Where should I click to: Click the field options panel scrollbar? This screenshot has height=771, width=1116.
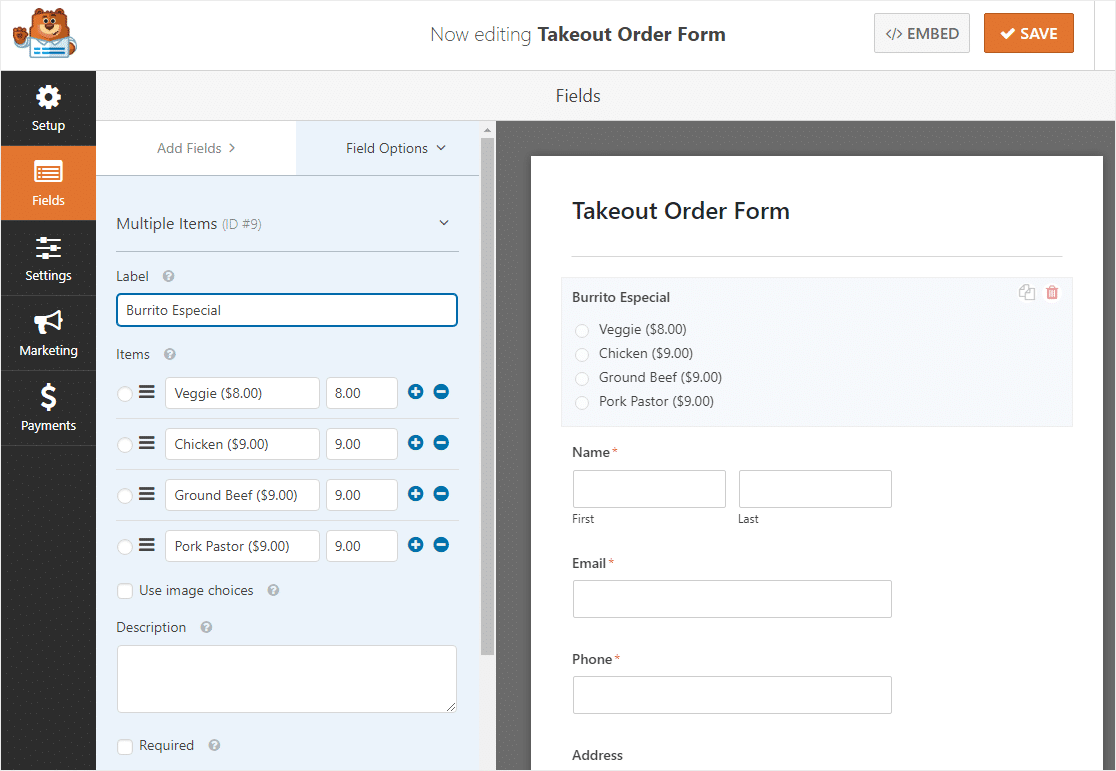pos(488,396)
